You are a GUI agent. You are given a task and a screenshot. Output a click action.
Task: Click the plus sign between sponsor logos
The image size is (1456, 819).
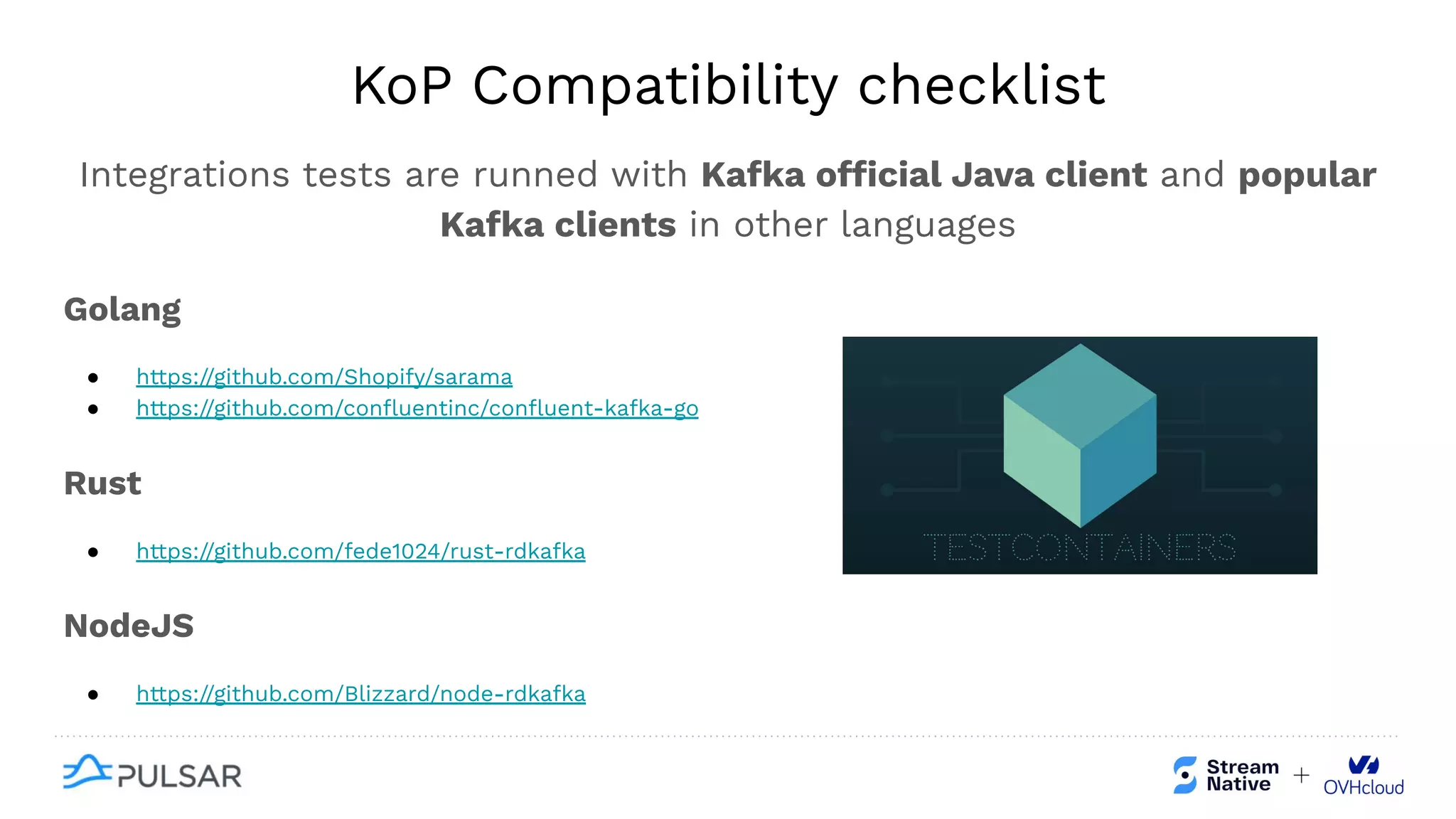click(1301, 775)
